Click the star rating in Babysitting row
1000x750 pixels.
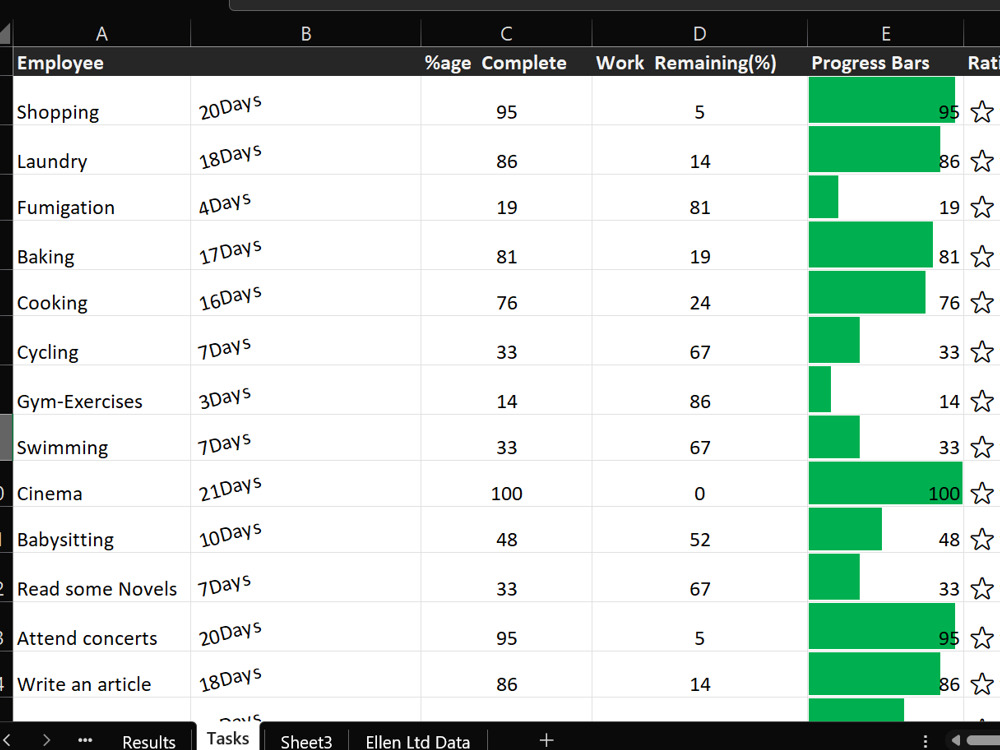(982, 539)
